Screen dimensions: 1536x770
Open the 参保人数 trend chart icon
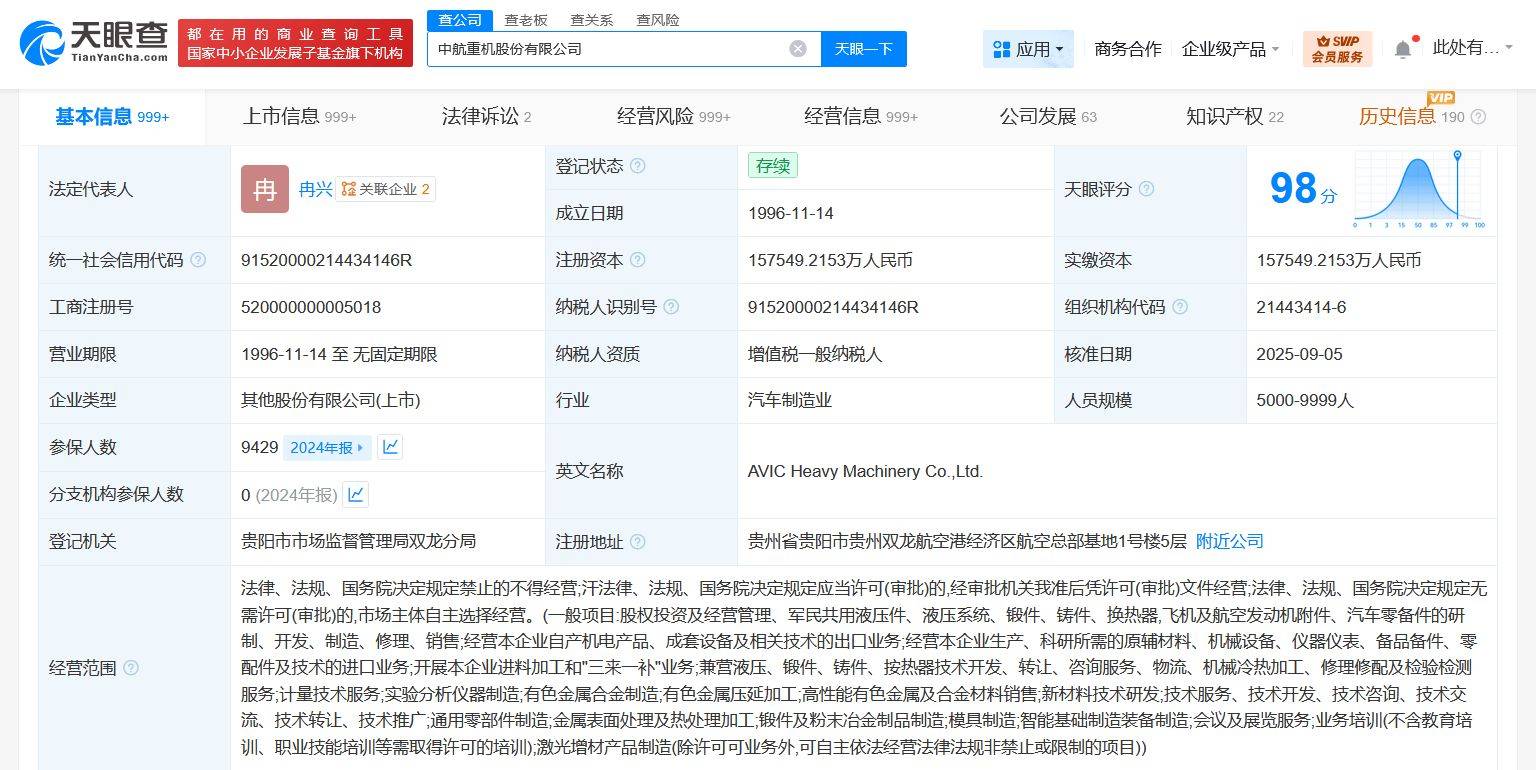tap(390, 447)
